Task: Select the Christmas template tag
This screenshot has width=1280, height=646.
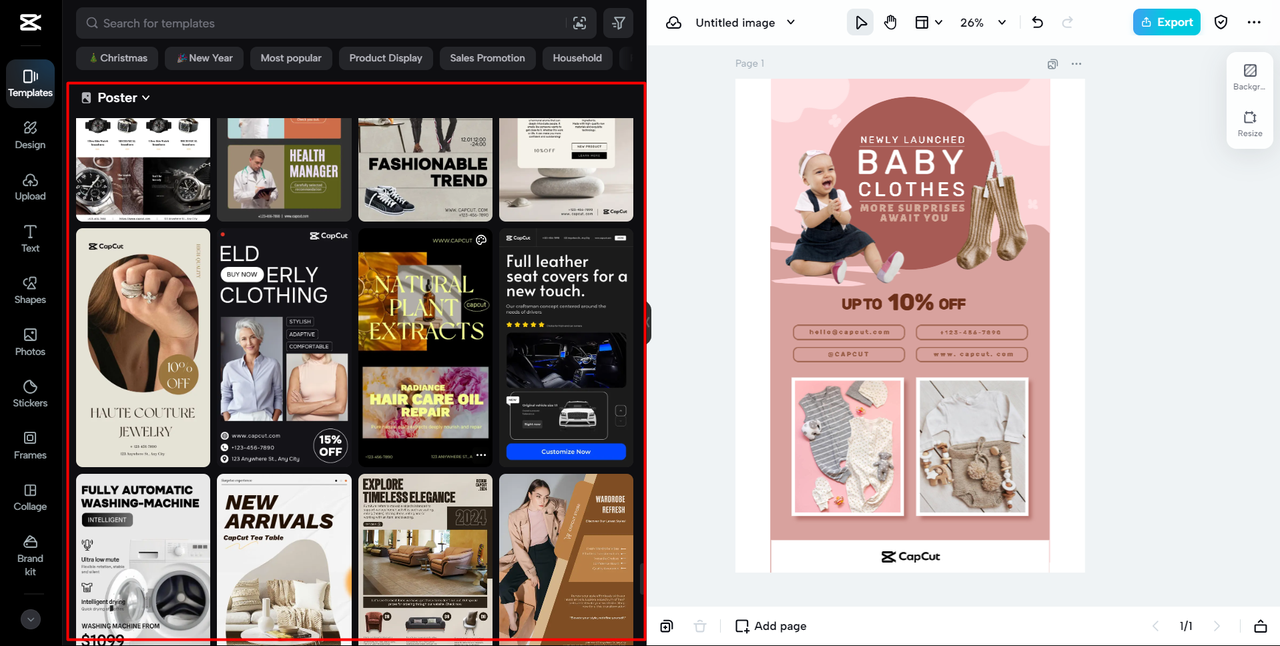Action: [x=117, y=58]
